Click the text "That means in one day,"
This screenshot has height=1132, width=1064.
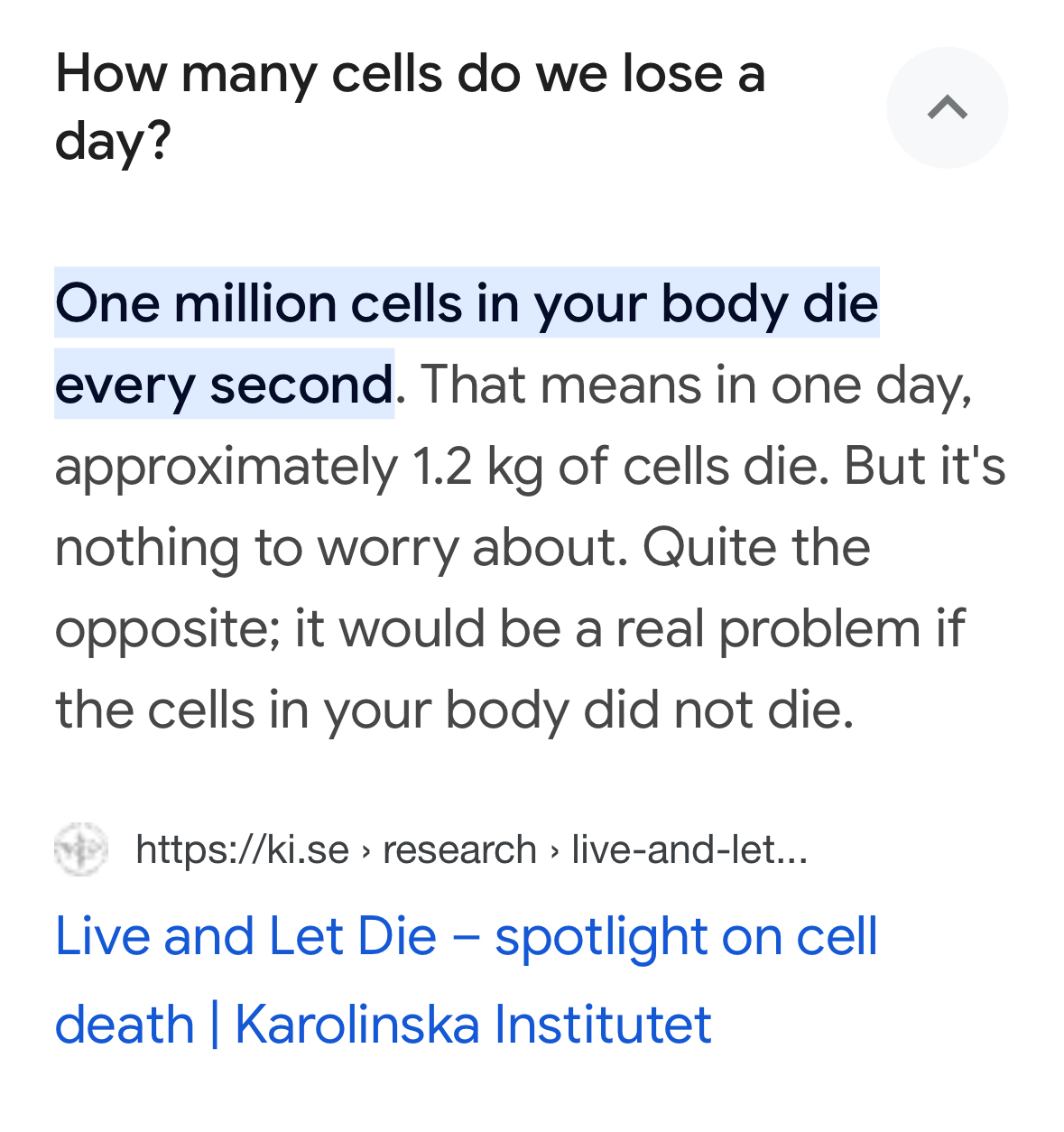697,385
